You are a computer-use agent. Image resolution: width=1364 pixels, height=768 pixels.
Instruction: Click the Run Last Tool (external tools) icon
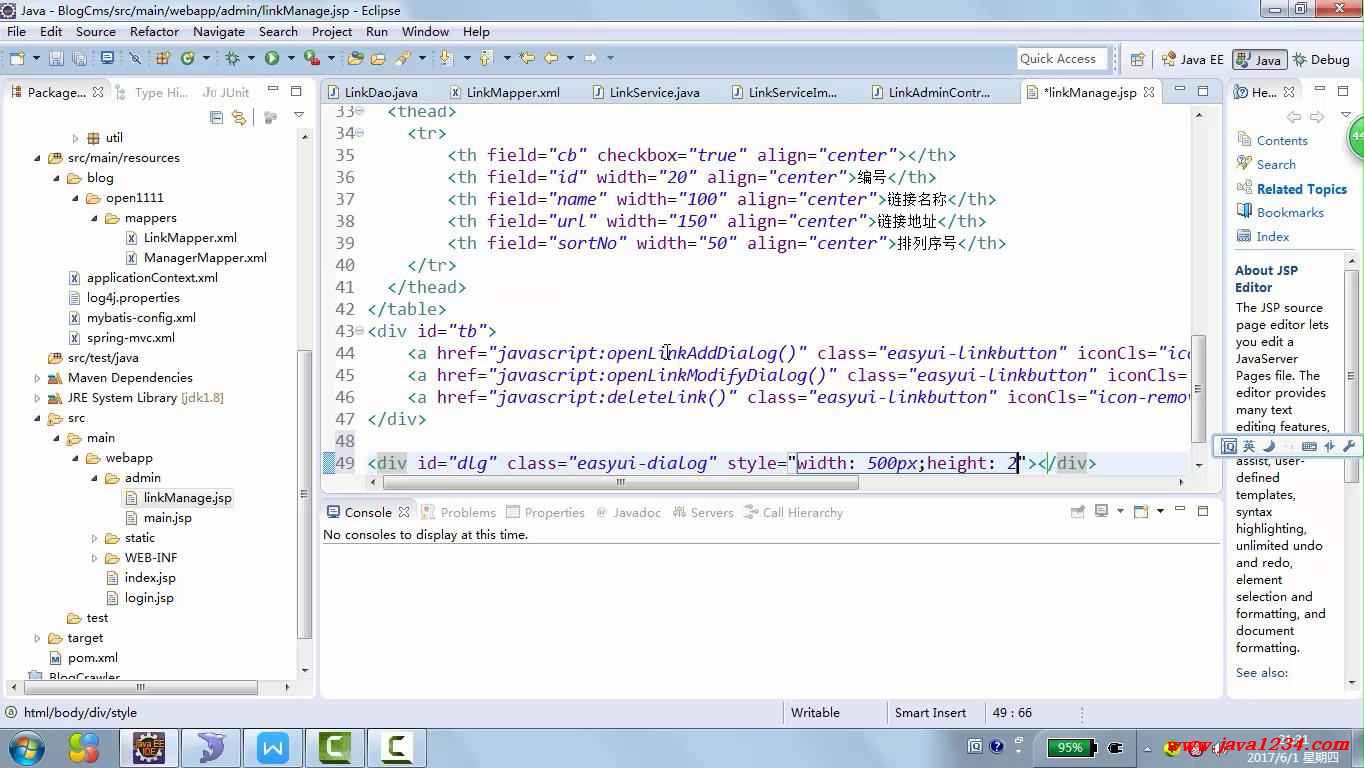coord(312,58)
